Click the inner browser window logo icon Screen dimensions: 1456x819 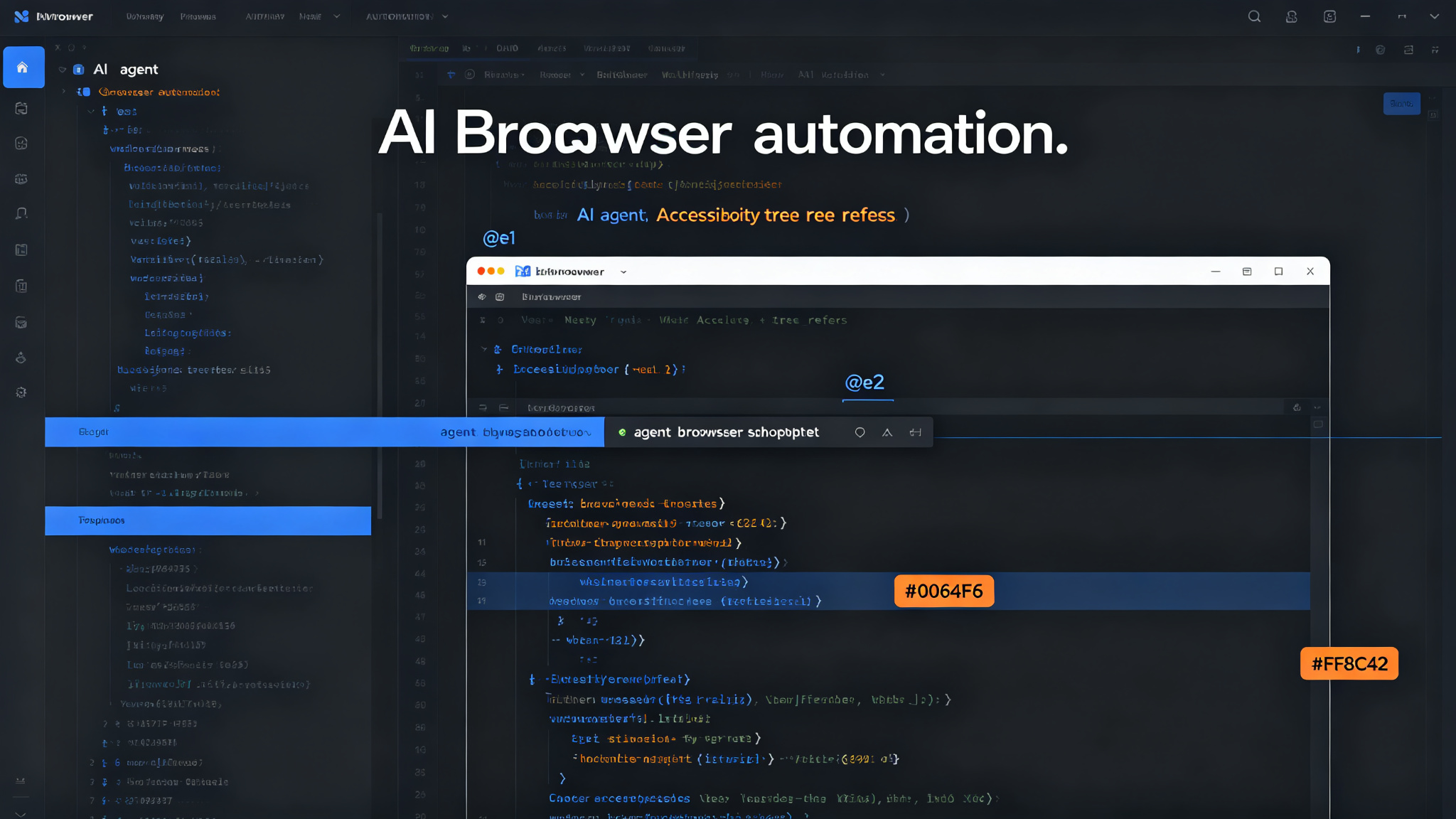[523, 272]
